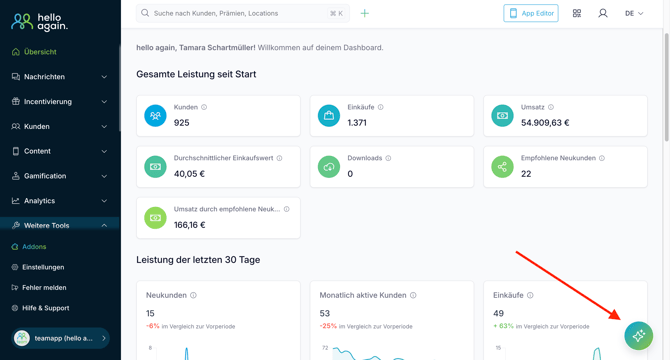Show info for Kunden metric

pyautogui.click(x=204, y=107)
